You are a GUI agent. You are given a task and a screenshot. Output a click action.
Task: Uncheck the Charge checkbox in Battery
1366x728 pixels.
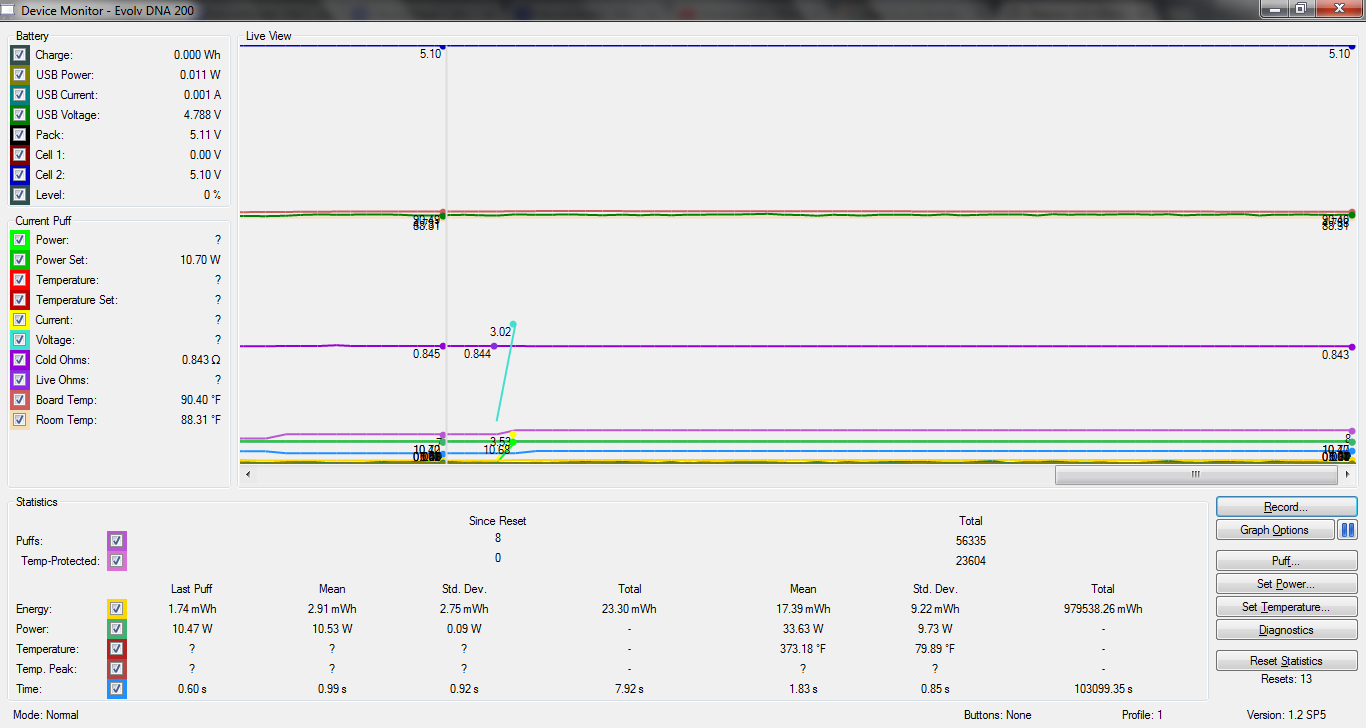(20, 55)
